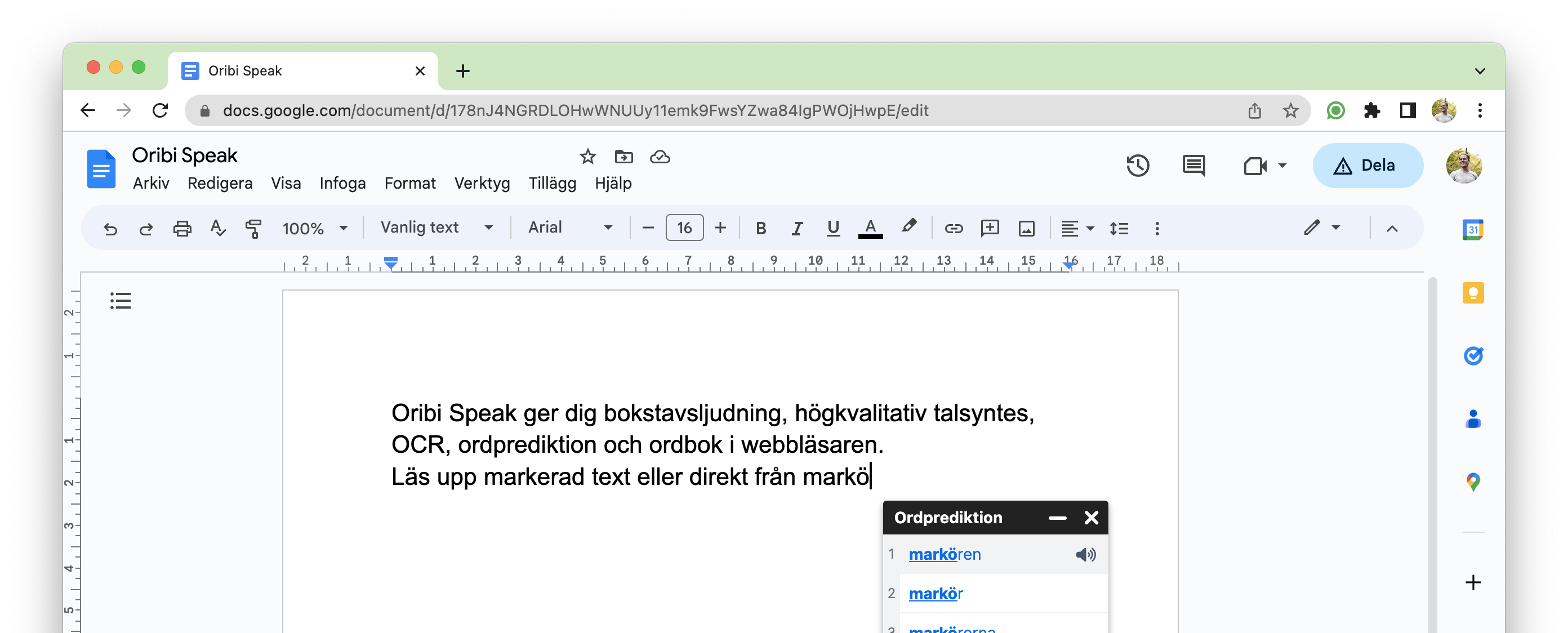
Task: Toggle bold formatting
Action: 760,229
